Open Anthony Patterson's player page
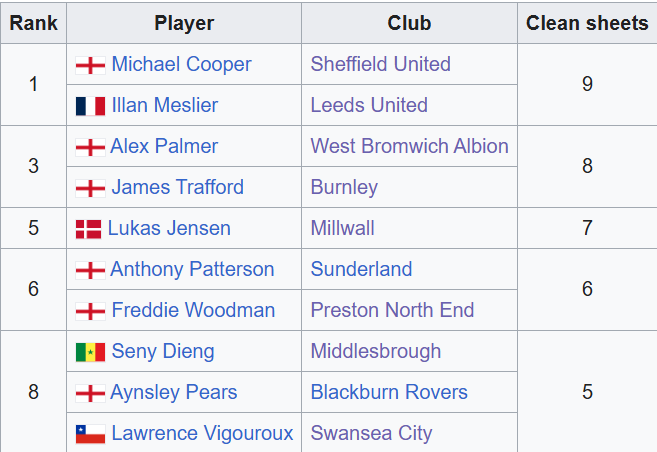 pos(192,269)
